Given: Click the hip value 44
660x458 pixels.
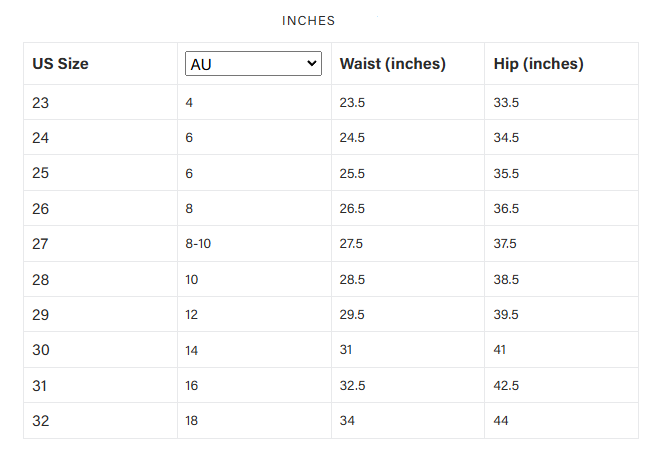Looking at the screenshot, I should [x=502, y=421].
